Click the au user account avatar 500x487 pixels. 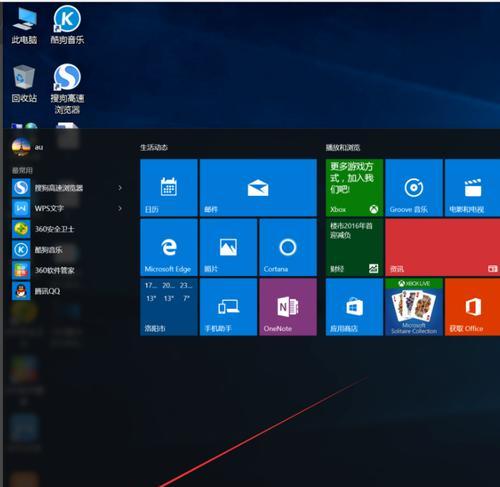(21, 147)
